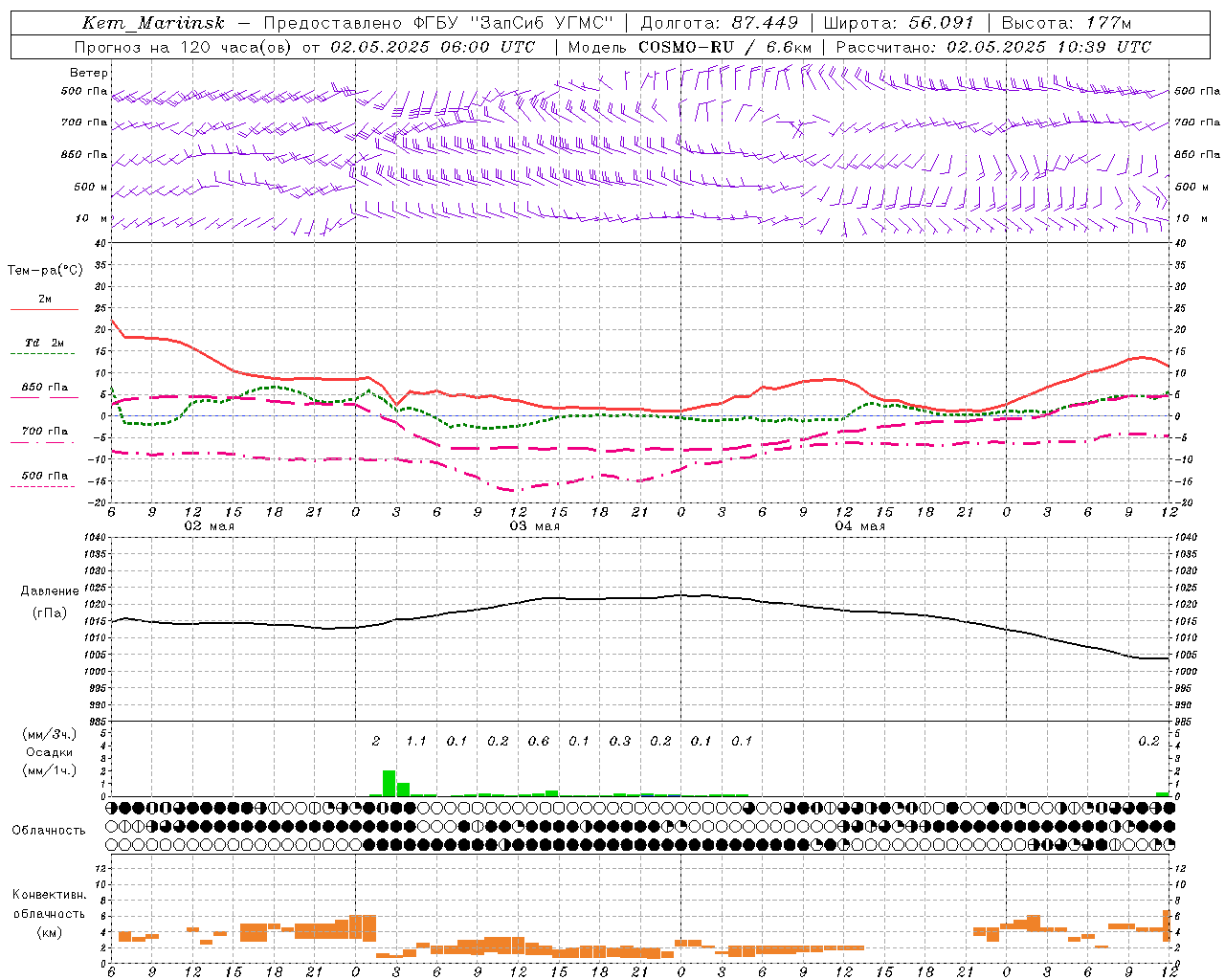1225x980 pixels.
Task: Click the Рассчитано: 02.05.2025 10:39 UTC timestamp
Action: (x=993, y=47)
